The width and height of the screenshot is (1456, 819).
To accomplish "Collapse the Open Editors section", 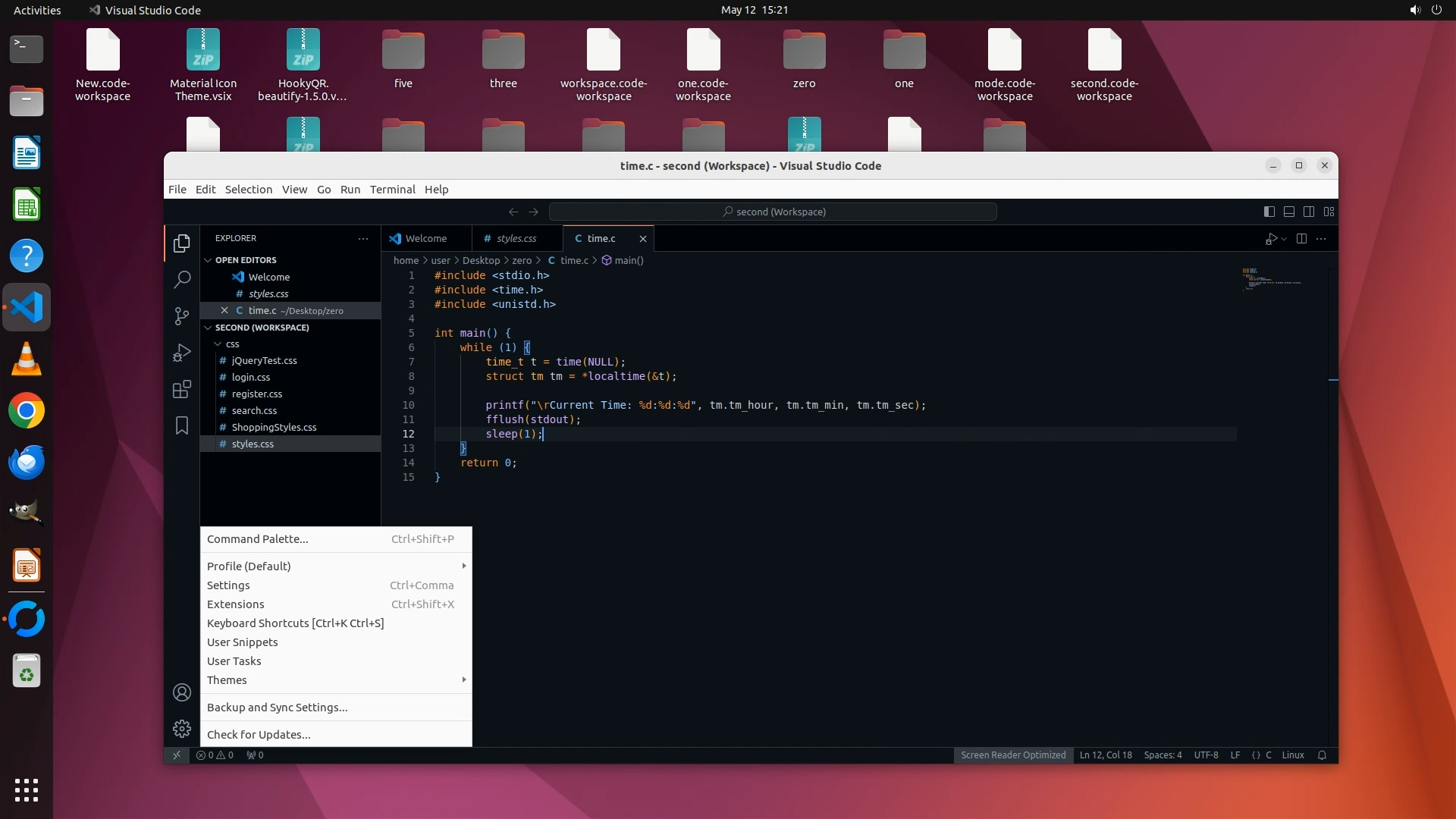I will (x=209, y=260).
